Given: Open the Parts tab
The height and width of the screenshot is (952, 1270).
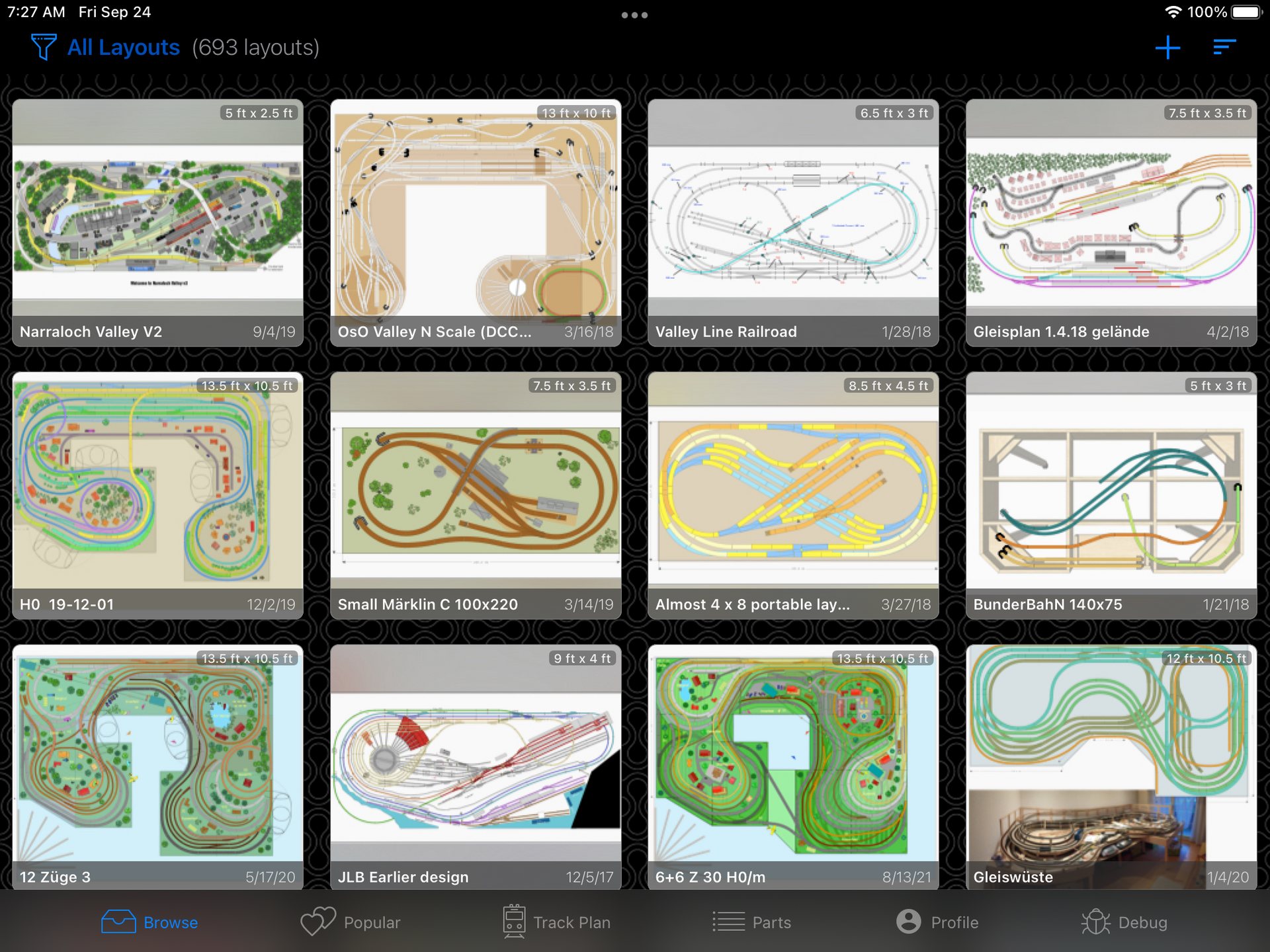Looking at the screenshot, I should [x=751, y=922].
